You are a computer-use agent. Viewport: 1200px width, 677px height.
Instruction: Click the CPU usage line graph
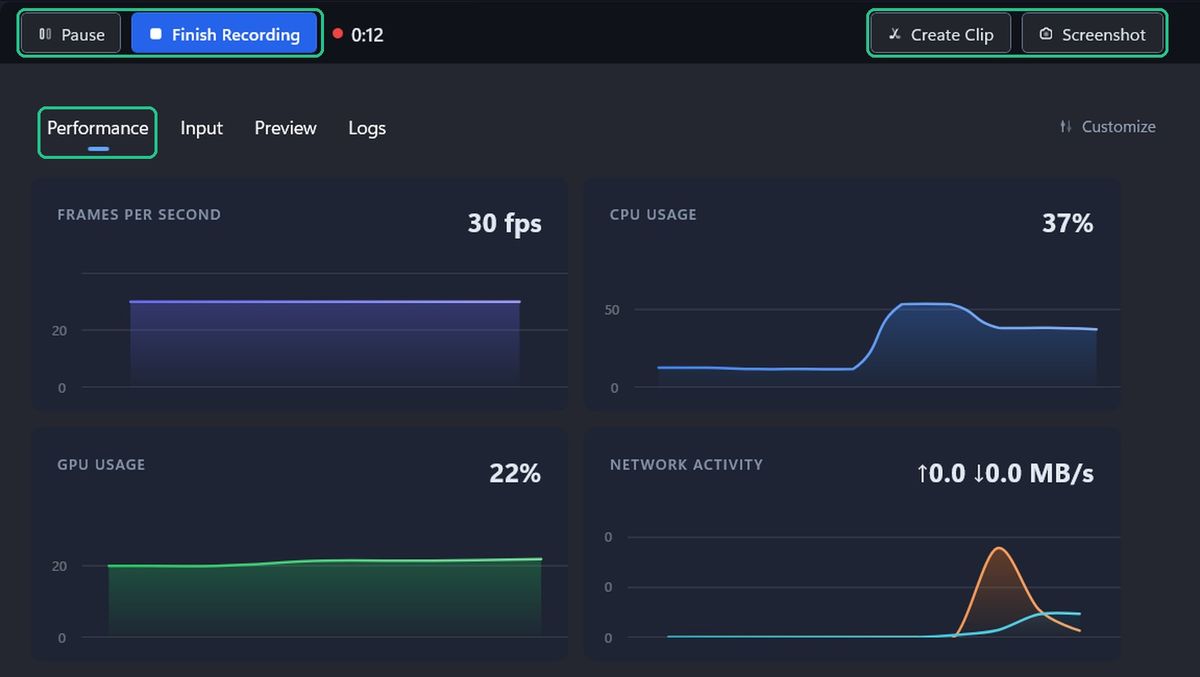(877, 344)
